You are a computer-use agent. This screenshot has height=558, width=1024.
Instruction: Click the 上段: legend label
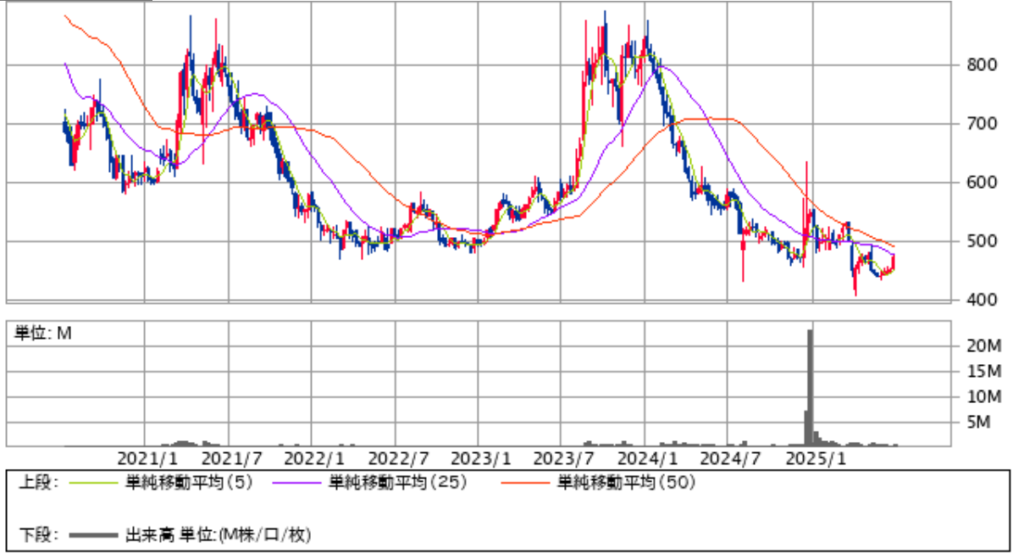click(x=39, y=483)
